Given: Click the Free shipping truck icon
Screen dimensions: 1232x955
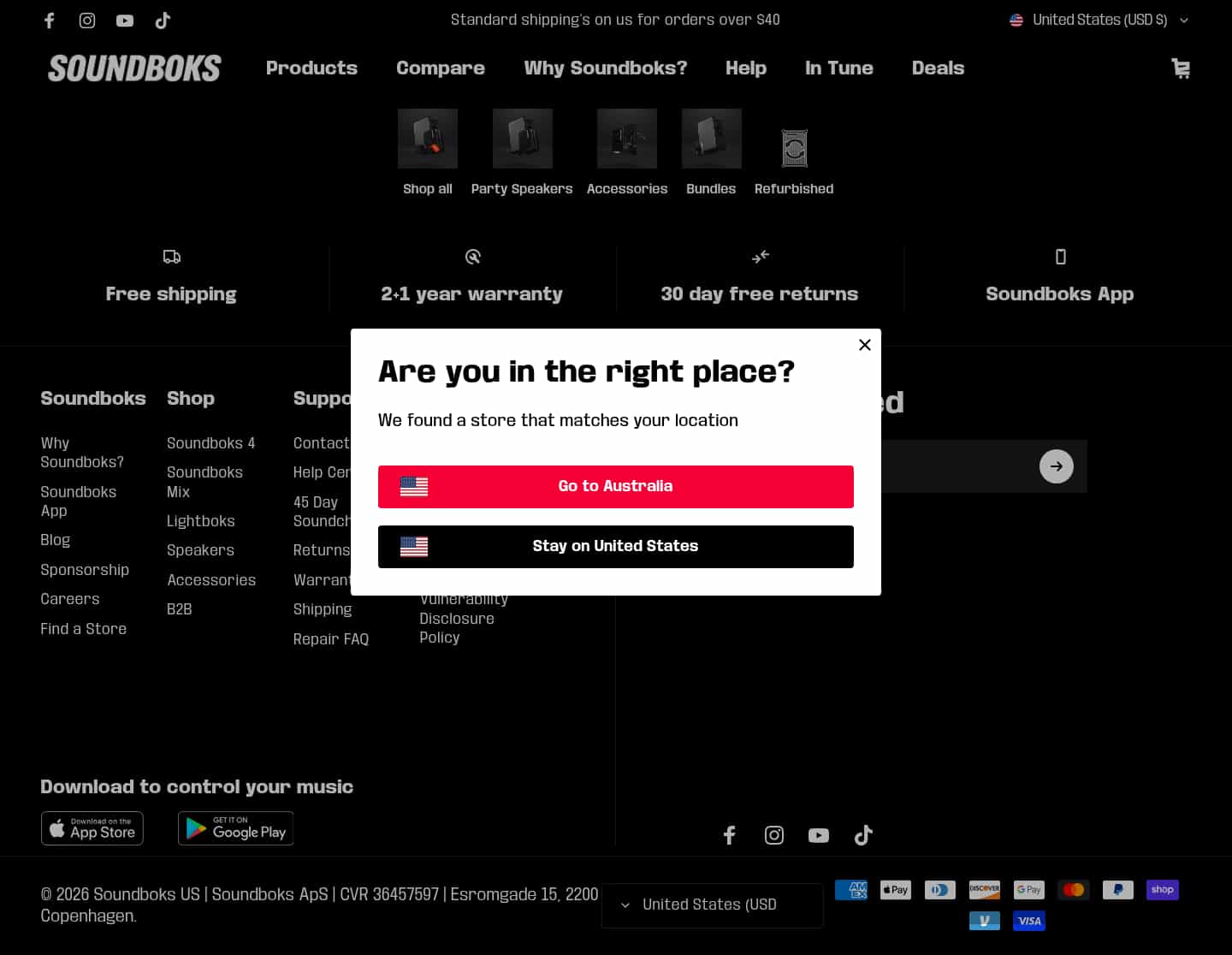Looking at the screenshot, I should point(172,257).
